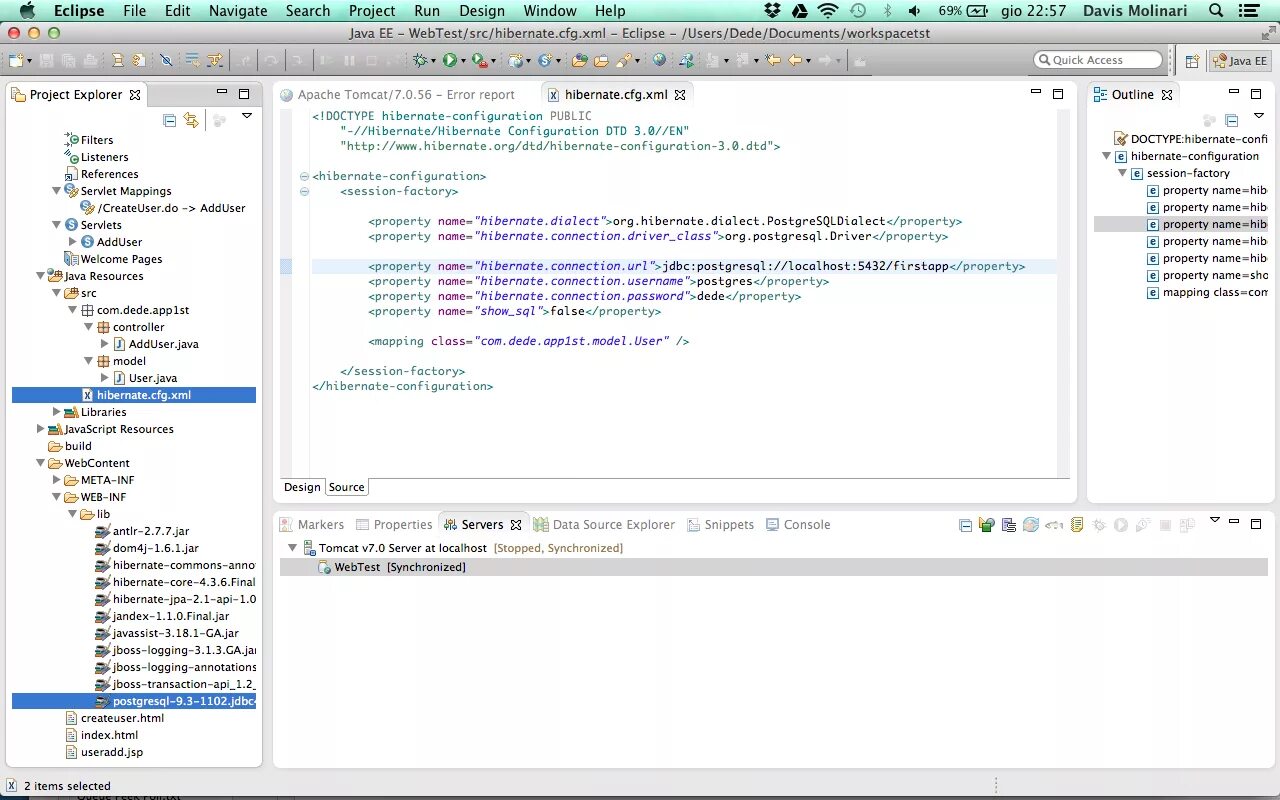
Task: Collapse All in Project Explorer toolbar
Action: [169, 120]
